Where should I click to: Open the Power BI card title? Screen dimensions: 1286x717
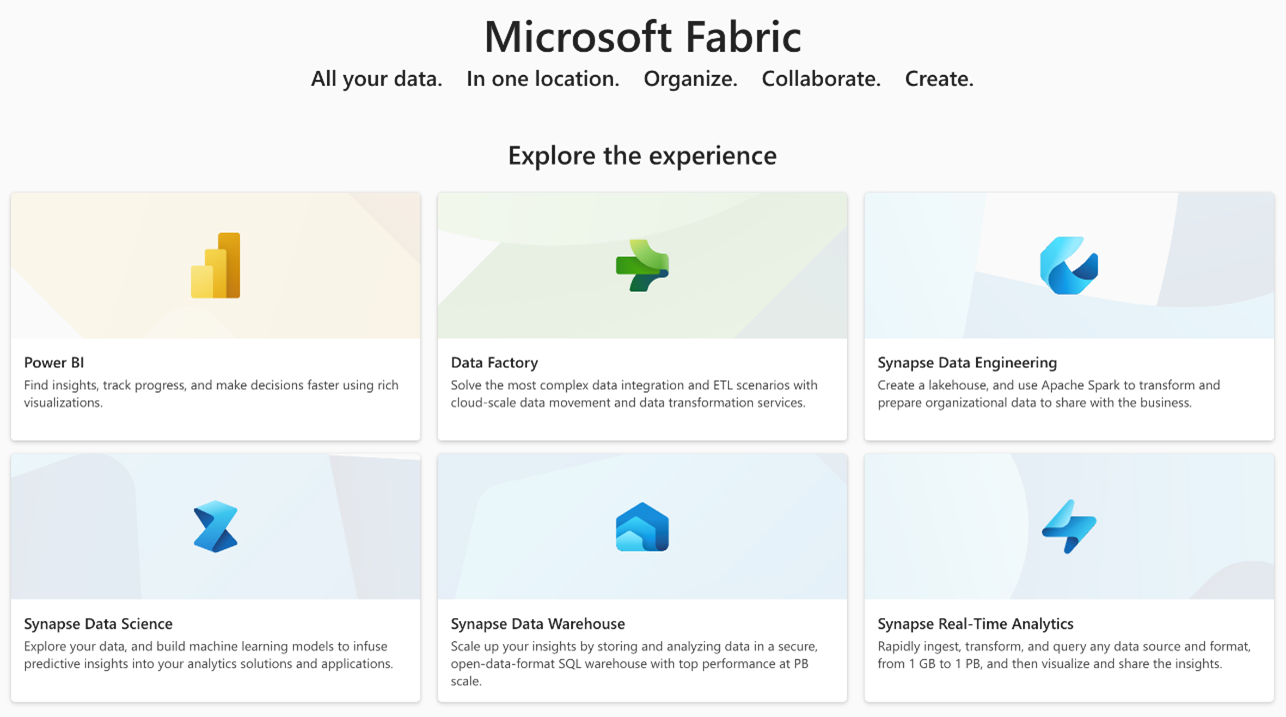point(55,363)
